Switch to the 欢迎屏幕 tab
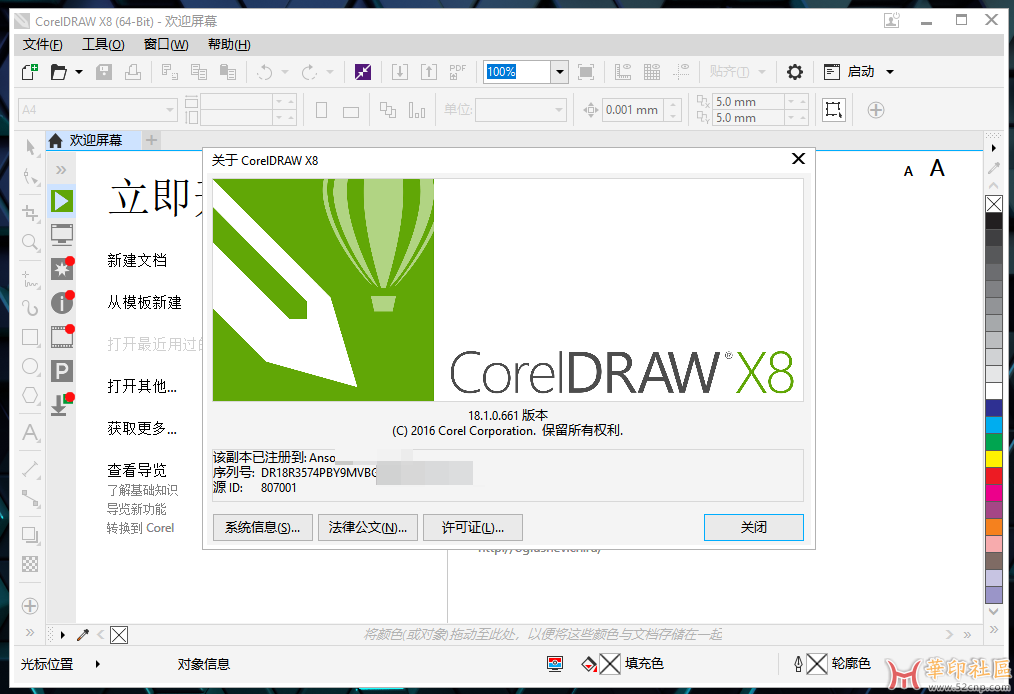 (94, 140)
